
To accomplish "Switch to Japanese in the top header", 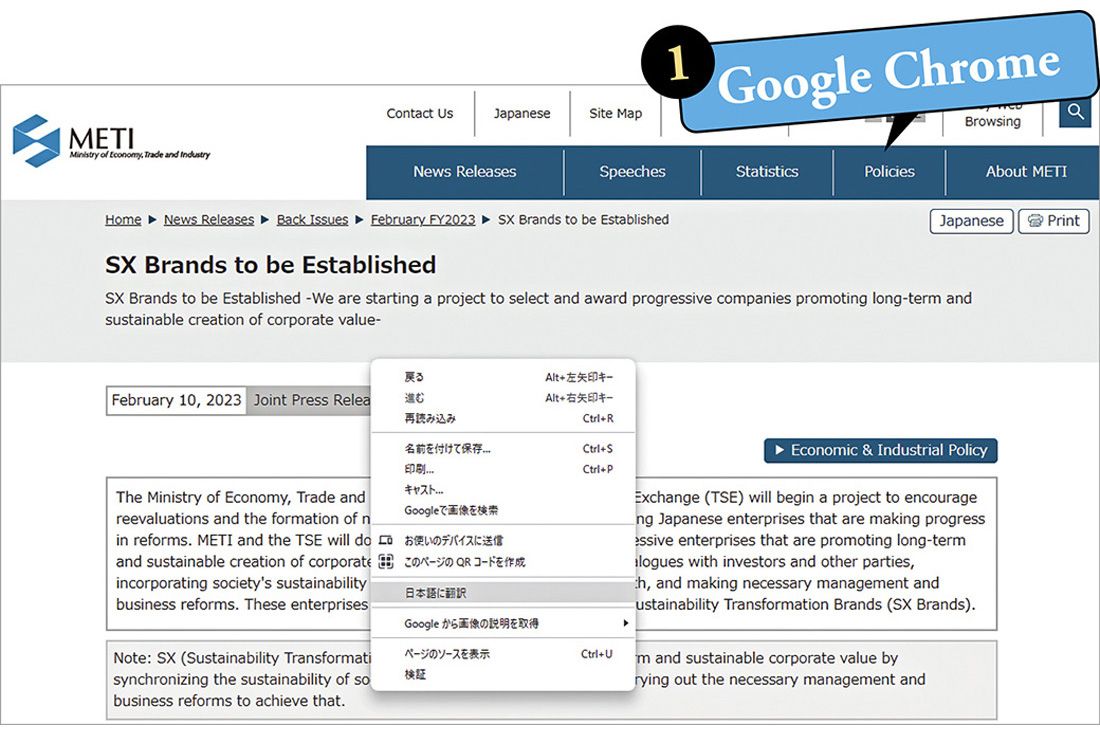I will point(522,114).
